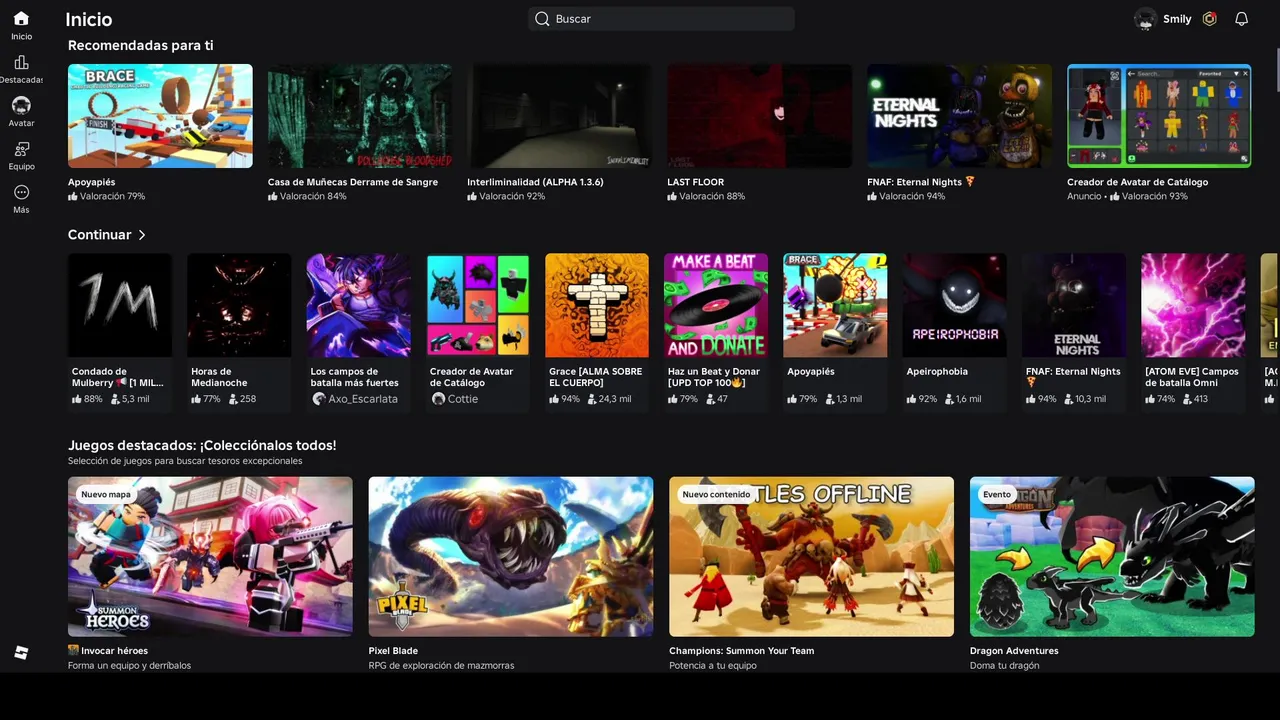Open the Más three-dots icon
The image size is (1280, 720).
point(21,192)
